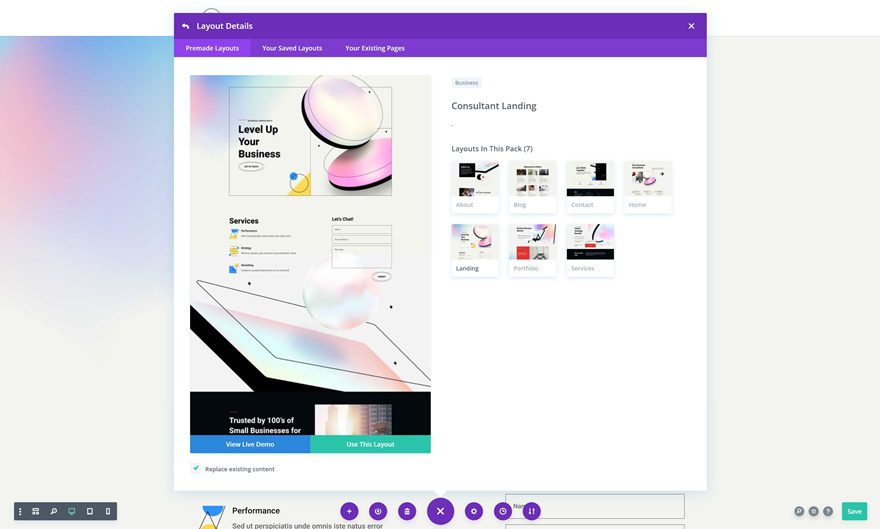
Task: Switch to wireframe view icon
Action: pyautogui.click(x=35, y=512)
